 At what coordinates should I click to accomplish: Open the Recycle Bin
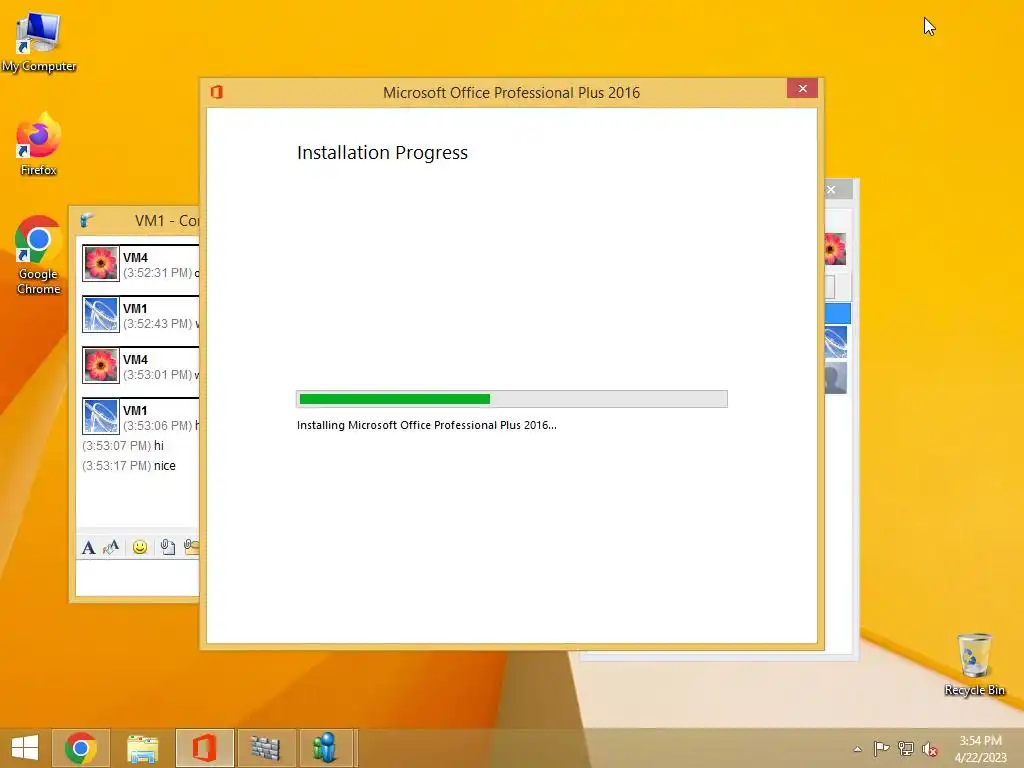point(974,664)
